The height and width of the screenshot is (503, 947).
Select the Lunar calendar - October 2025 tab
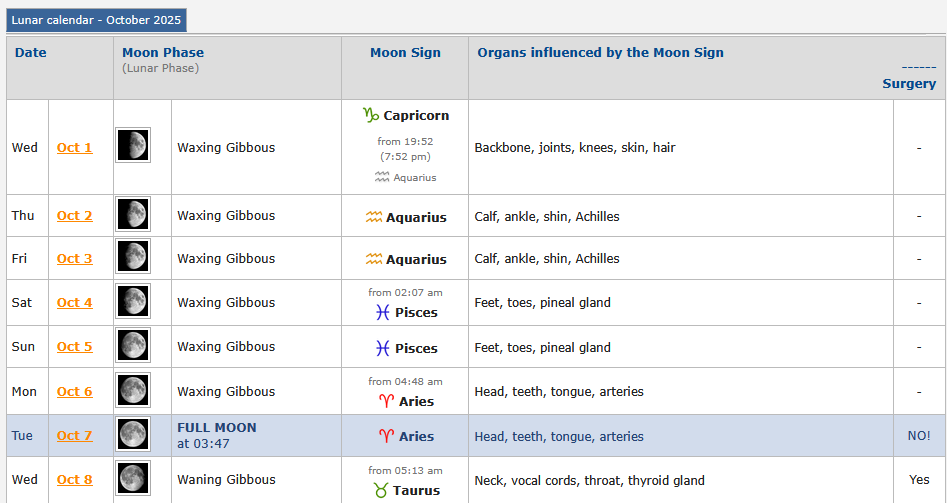96,20
